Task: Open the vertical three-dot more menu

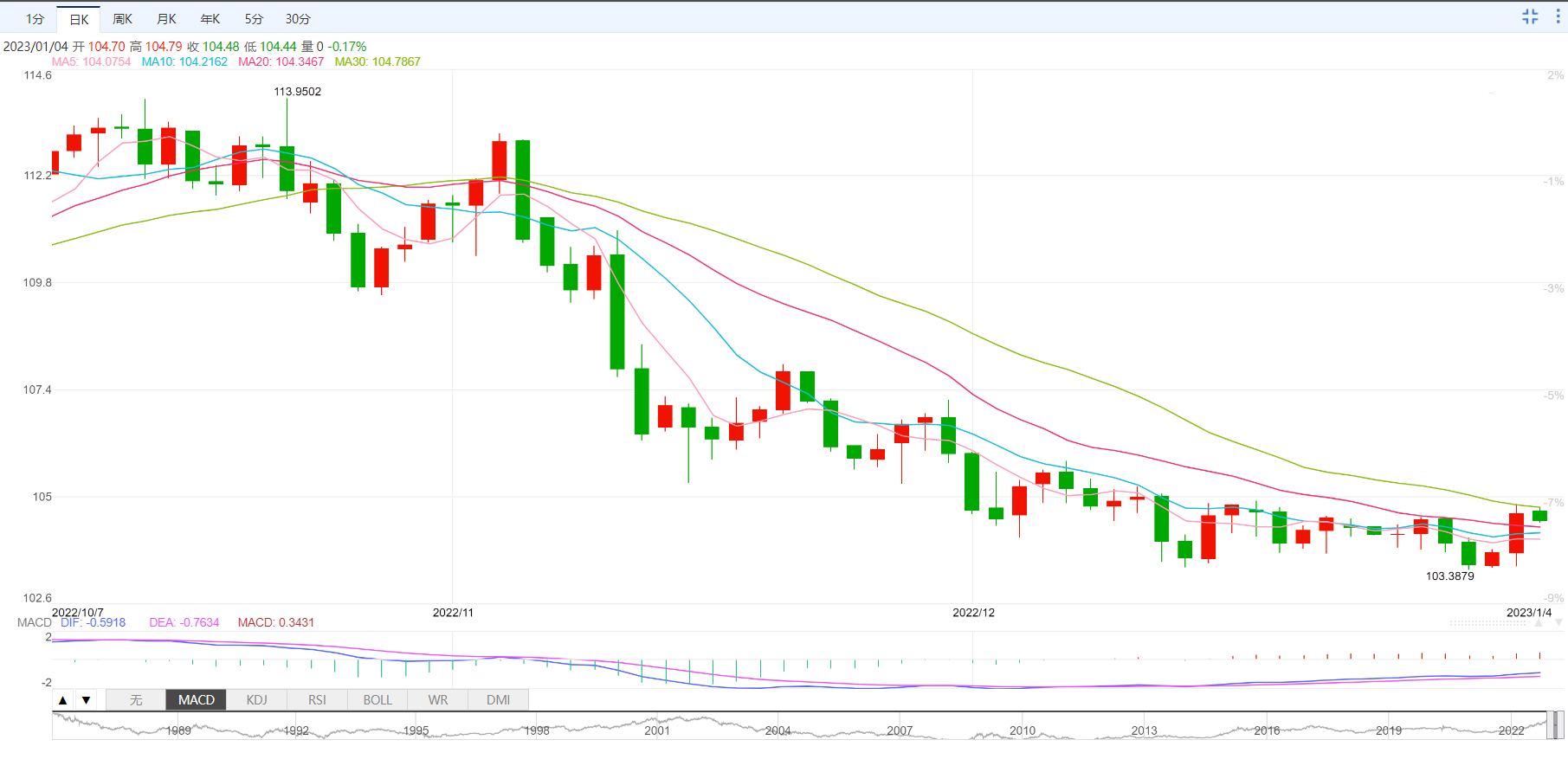Action: 1558,16
